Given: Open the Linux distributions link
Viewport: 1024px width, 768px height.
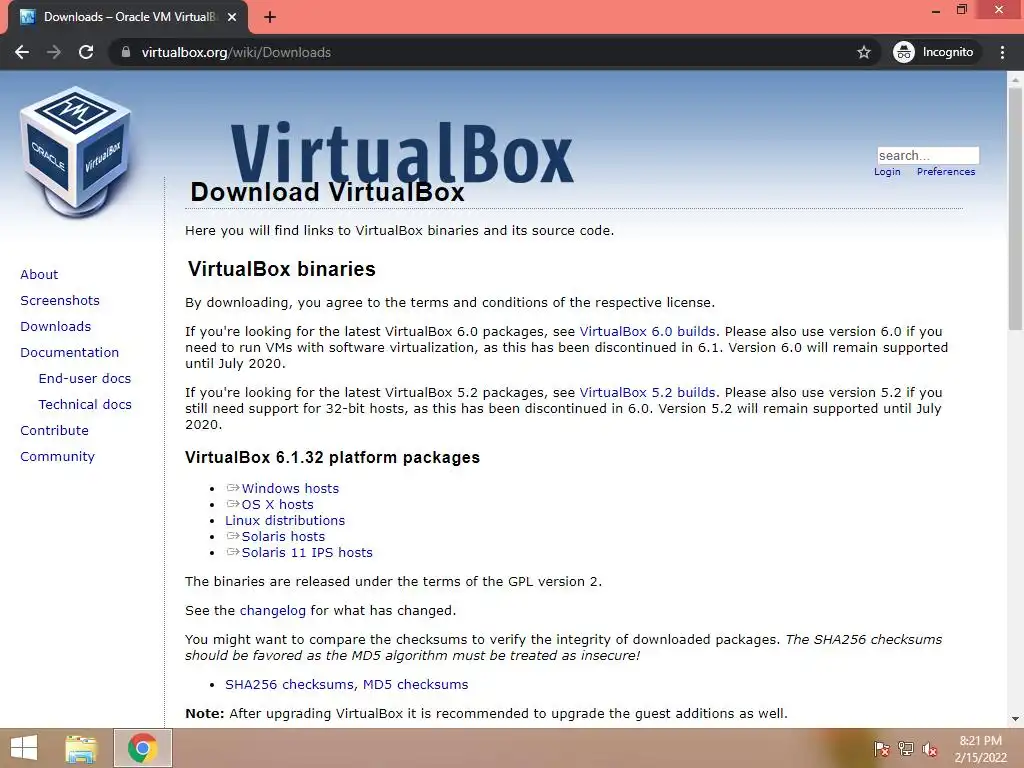Looking at the screenshot, I should click(285, 520).
